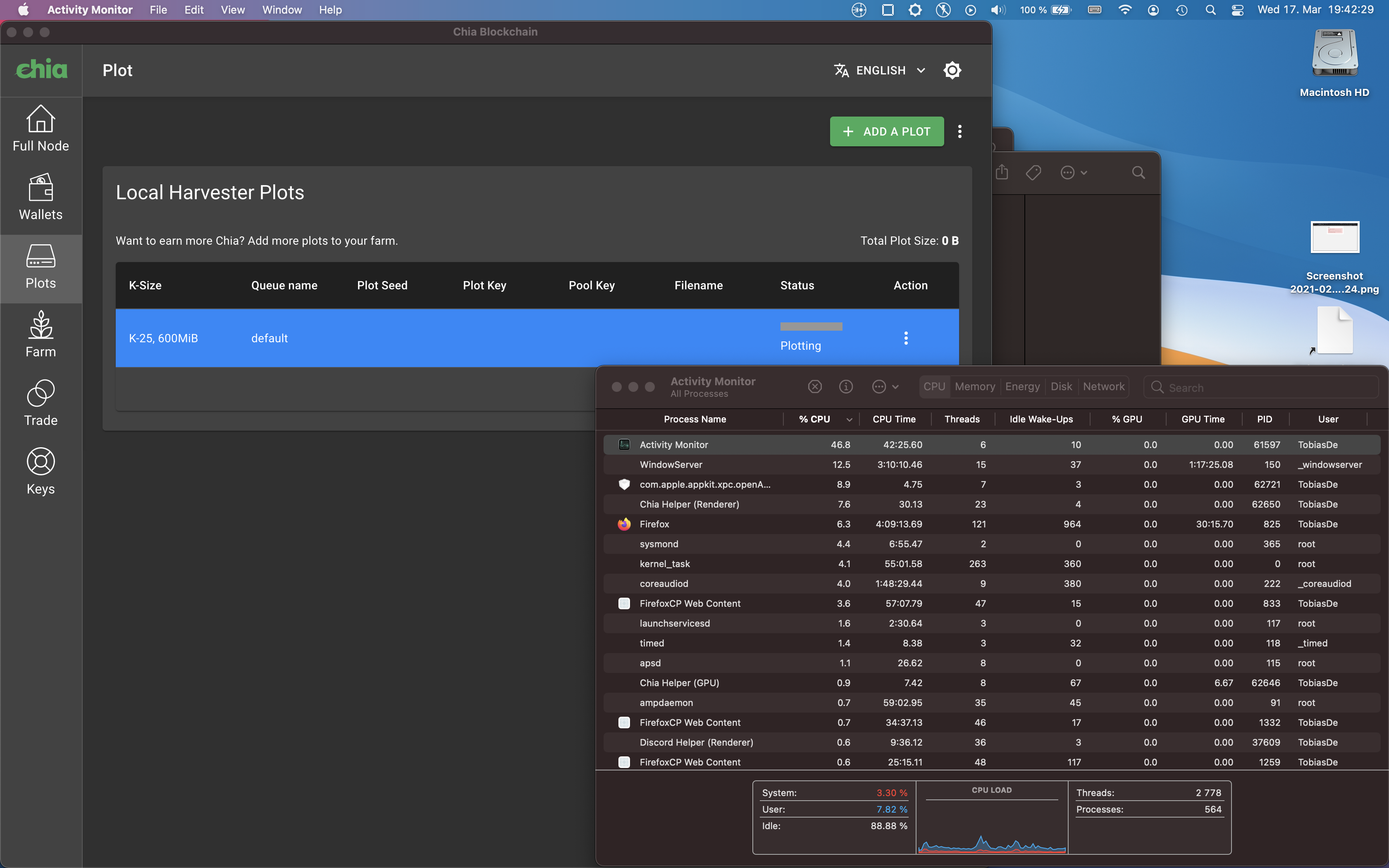The height and width of the screenshot is (868, 1389).
Task: Select the Chia Helper (Renderer) process
Action: click(x=991, y=504)
